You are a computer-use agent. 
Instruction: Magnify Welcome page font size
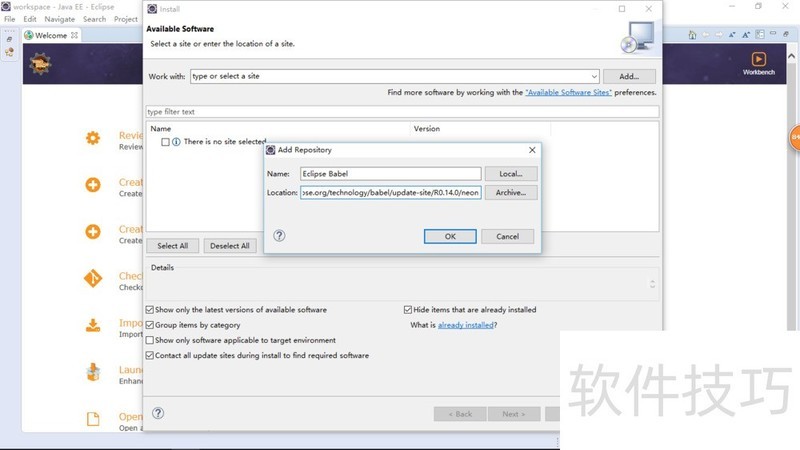tap(746, 35)
